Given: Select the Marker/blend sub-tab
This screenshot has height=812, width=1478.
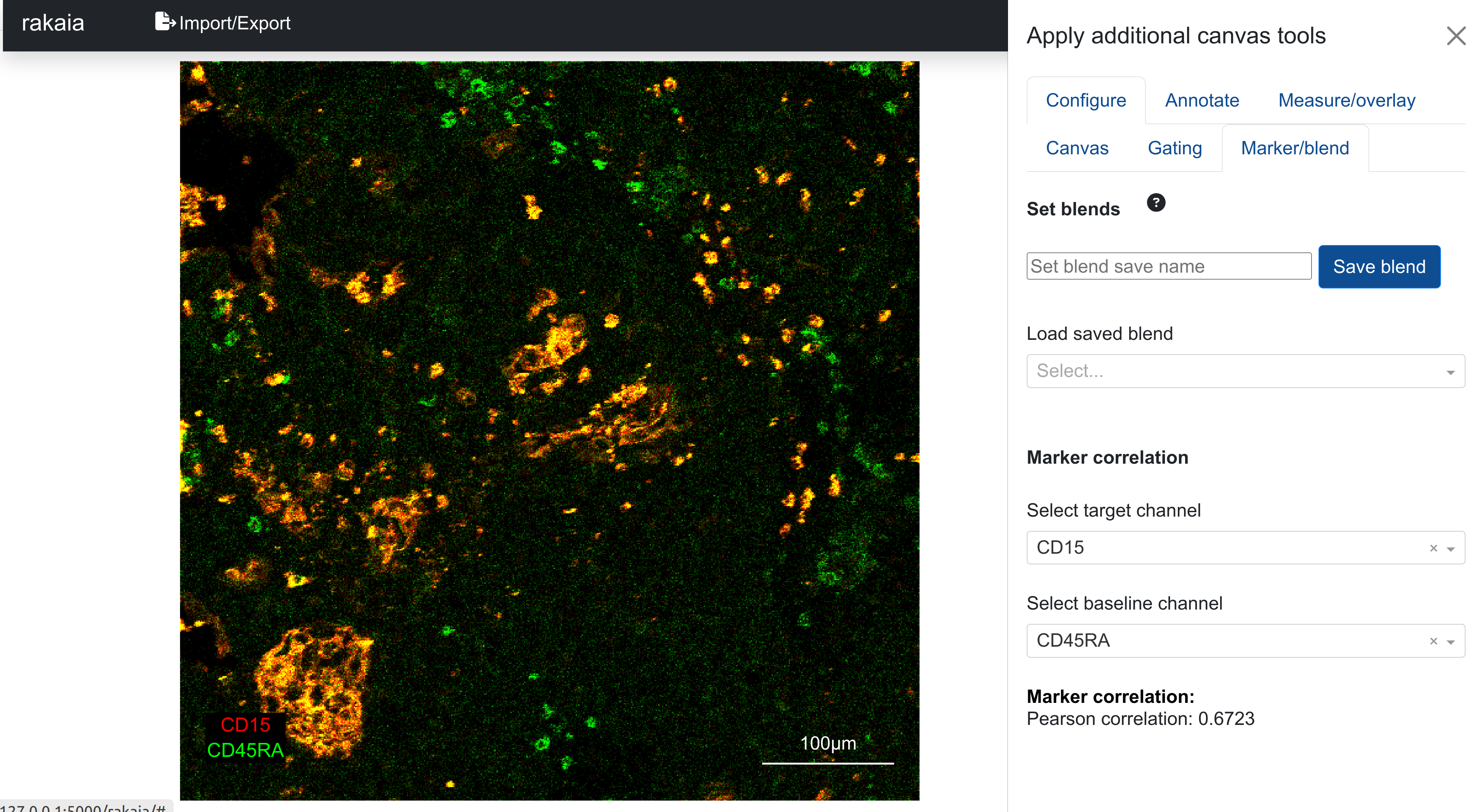Looking at the screenshot, I should [x=1294, y=148].
